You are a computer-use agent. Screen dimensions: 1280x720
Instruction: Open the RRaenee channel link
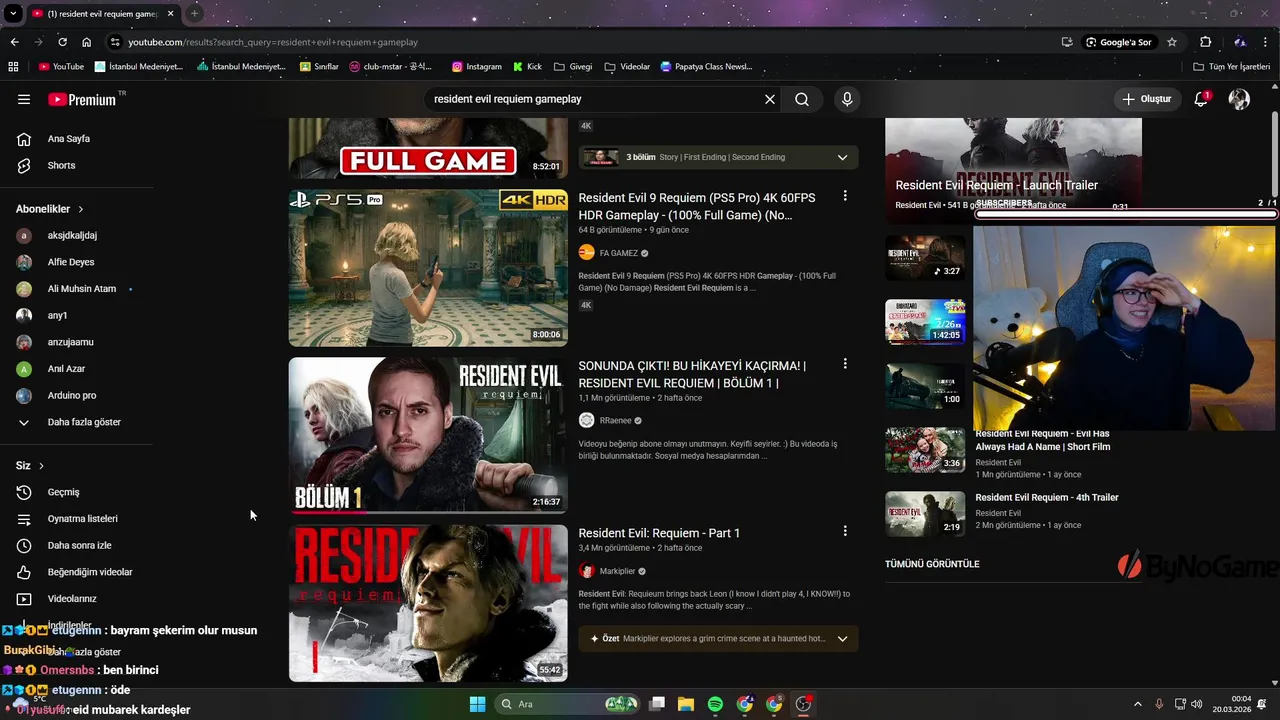click(615, 421)
